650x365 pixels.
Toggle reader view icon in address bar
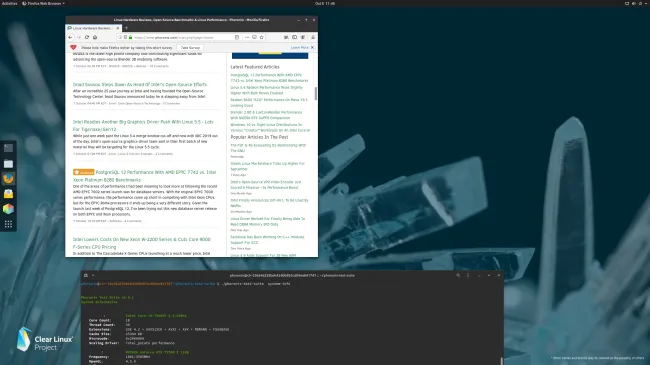pos(237,37)
